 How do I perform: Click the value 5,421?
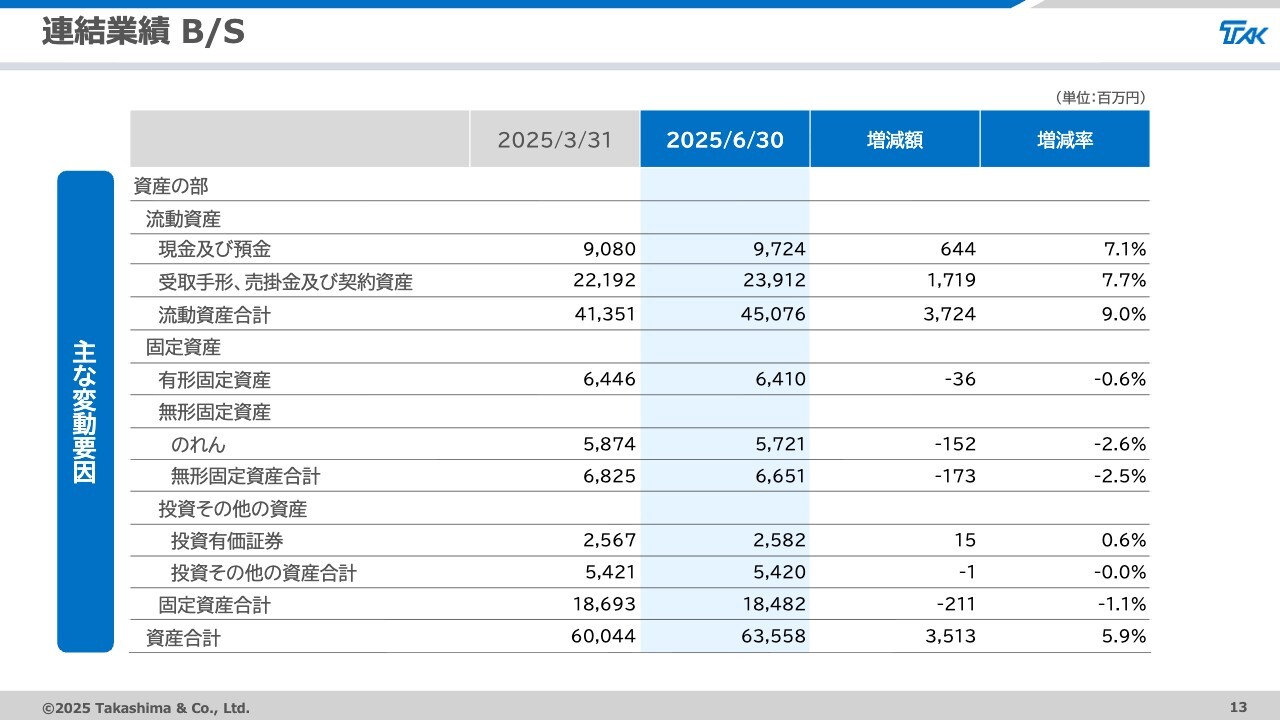point(610,574)
